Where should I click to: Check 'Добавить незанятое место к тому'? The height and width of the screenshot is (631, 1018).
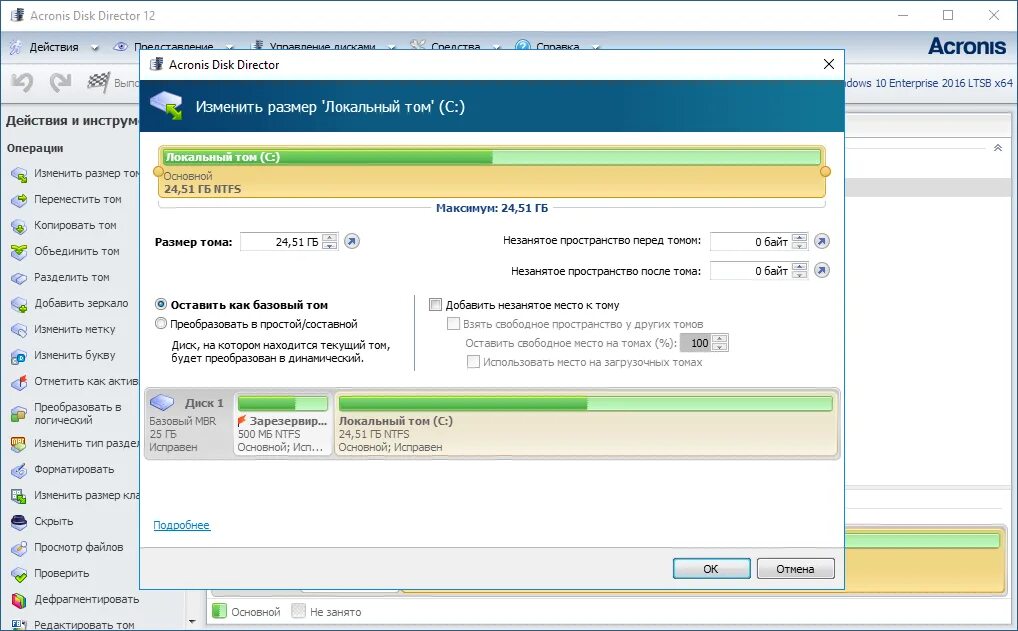pos(436,304)
